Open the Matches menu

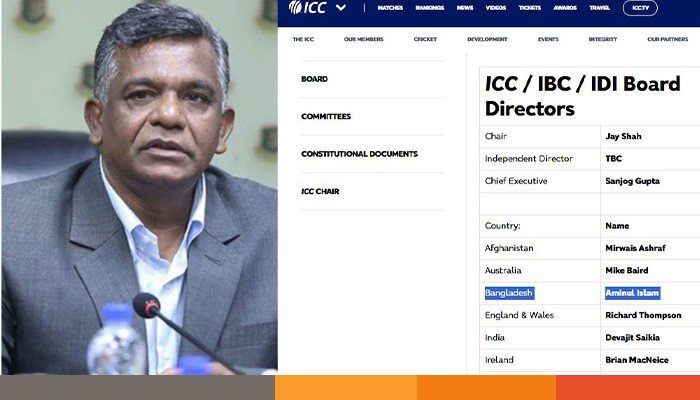(x=390, y=8)
